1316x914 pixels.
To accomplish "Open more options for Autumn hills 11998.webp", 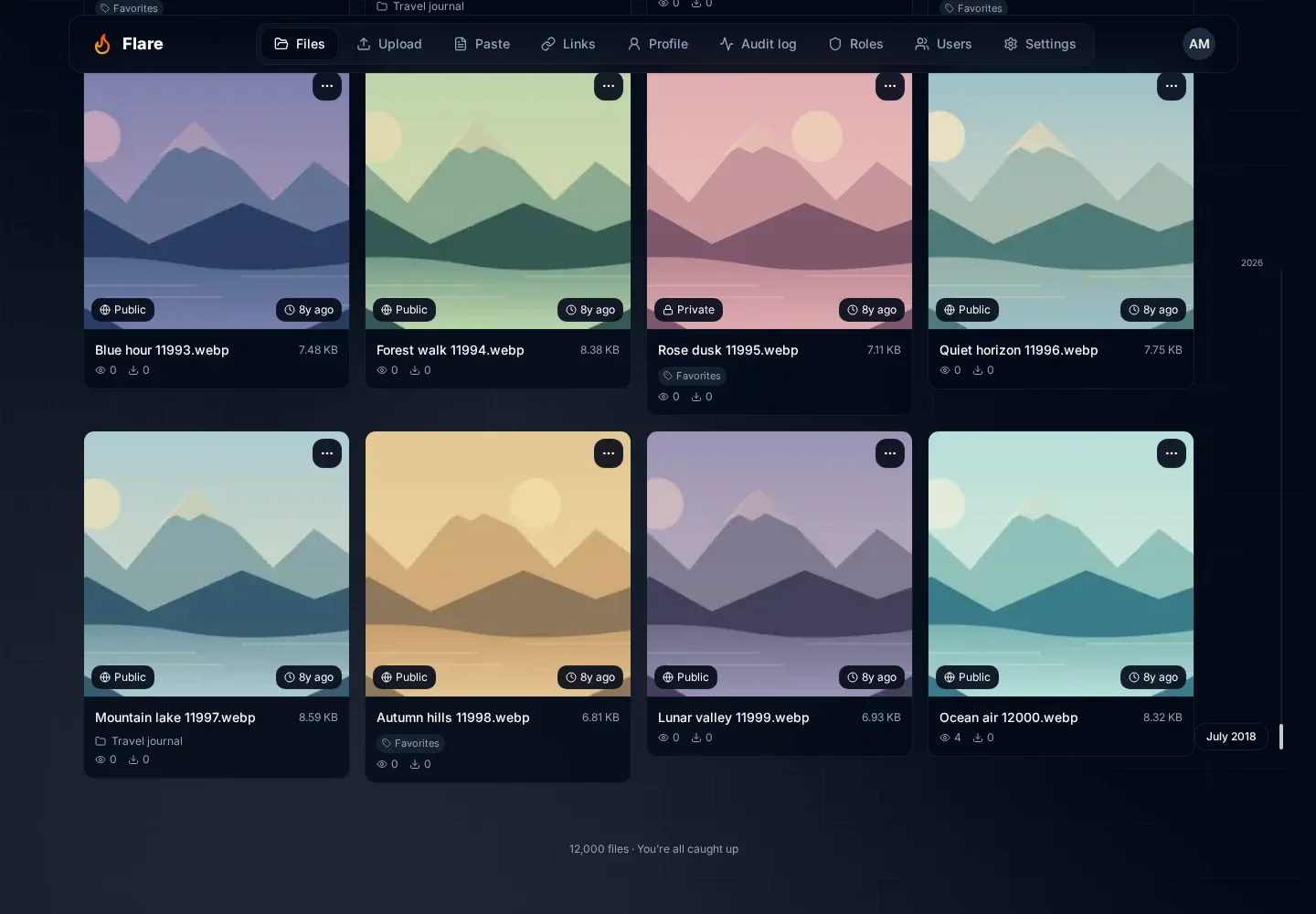I will [609, 453].
